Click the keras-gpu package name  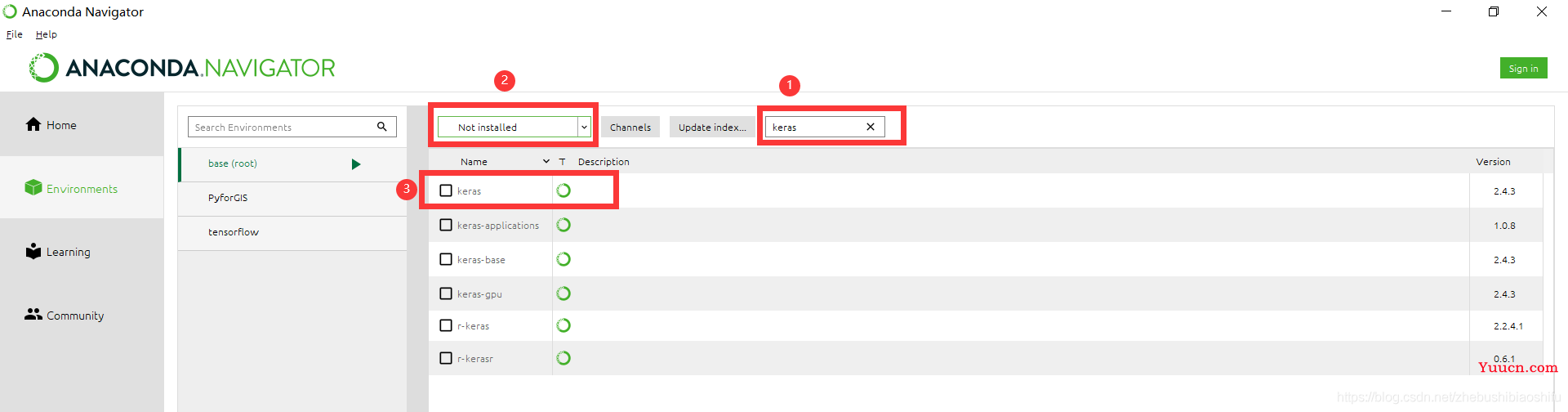(479, 294)
